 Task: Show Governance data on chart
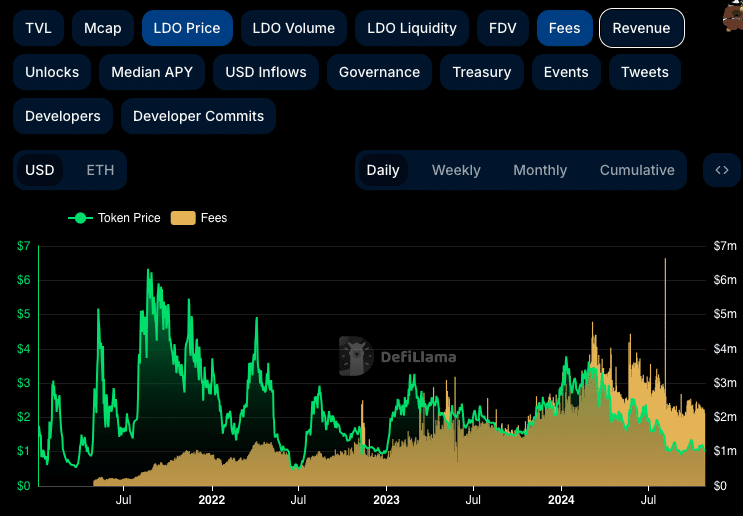pyautogui.click(x=380, y=72)
